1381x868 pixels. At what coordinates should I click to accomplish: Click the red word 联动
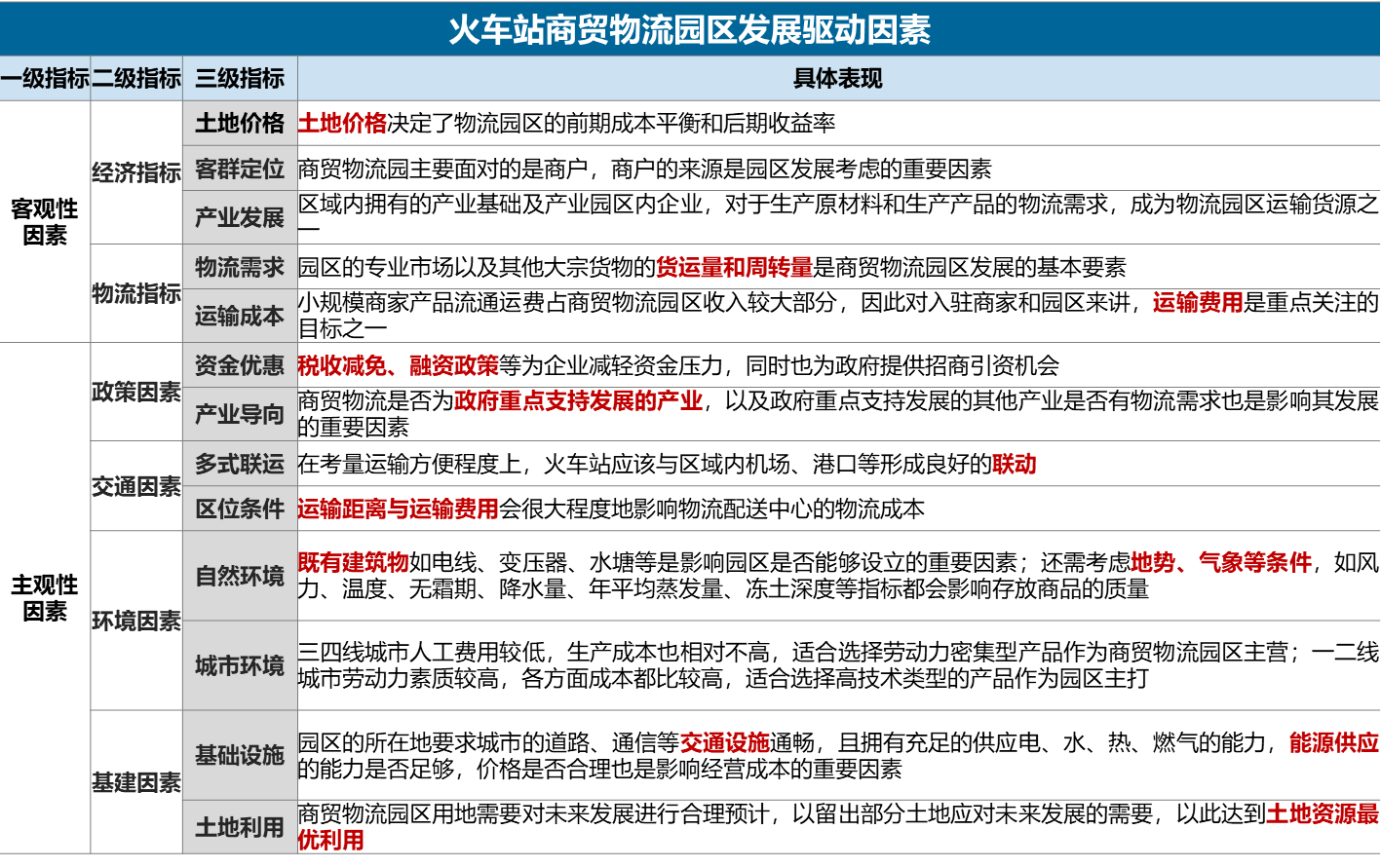[x=1015, y=465]
